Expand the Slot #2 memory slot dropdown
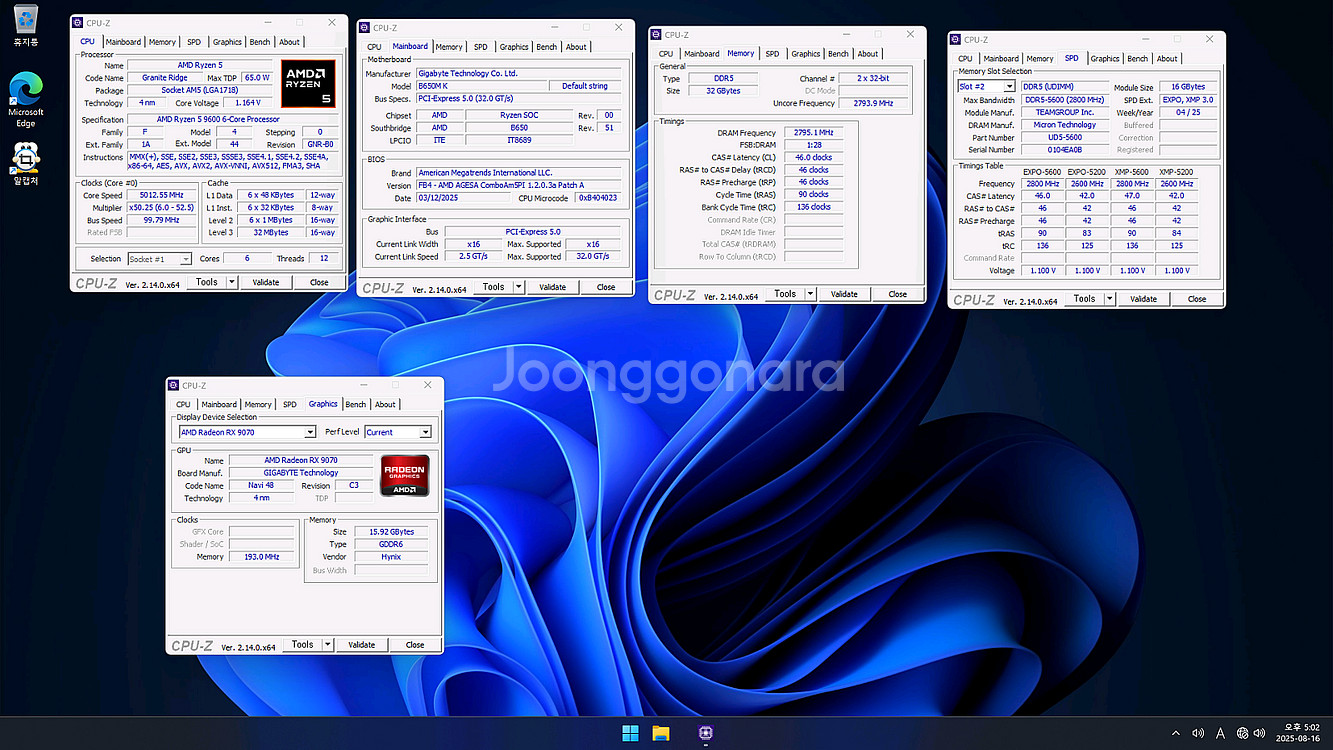This screenshot has height=750, width=1333. 1009,87
